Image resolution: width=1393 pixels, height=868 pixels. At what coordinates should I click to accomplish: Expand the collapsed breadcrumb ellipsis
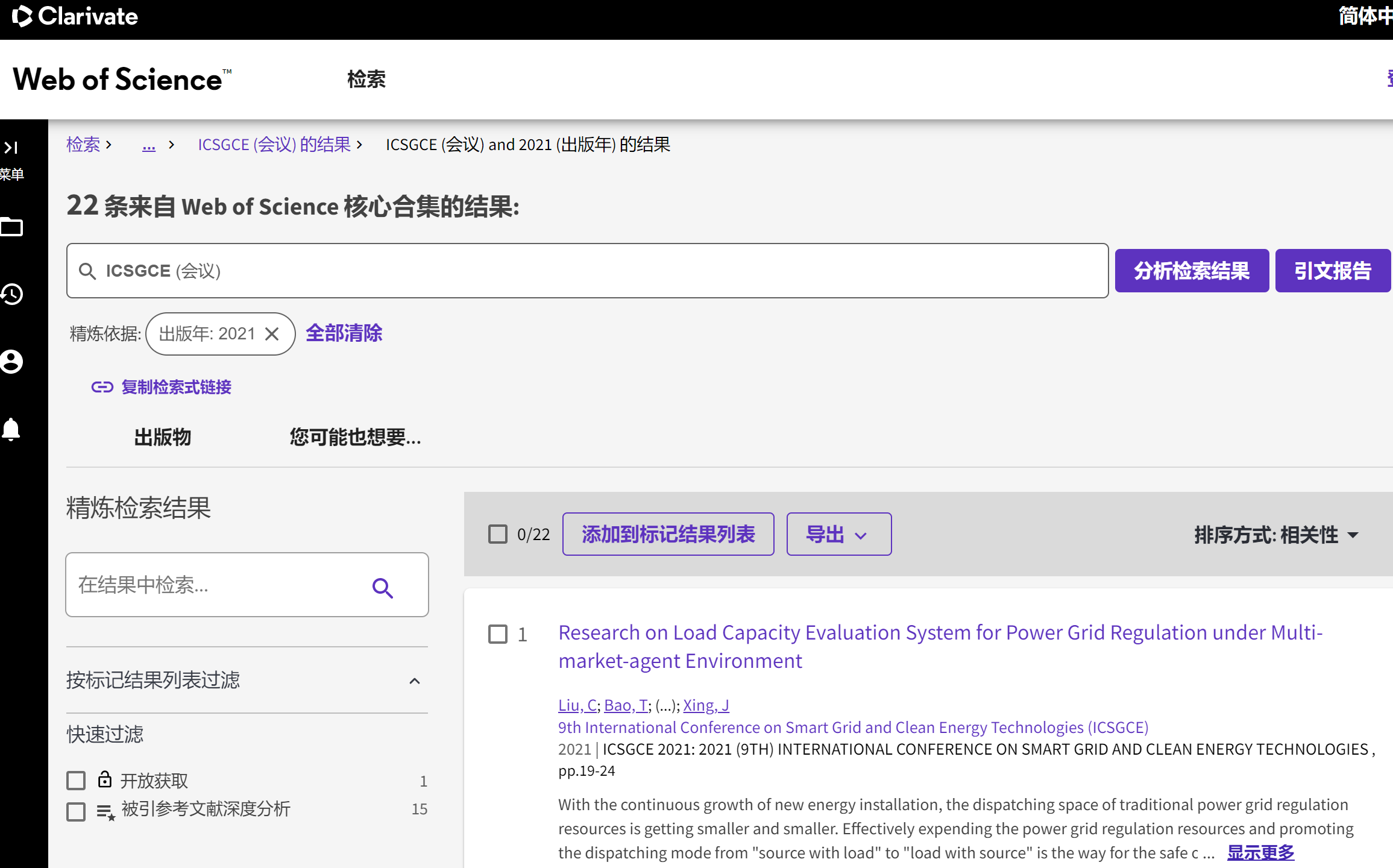click(x=149, y=145)
